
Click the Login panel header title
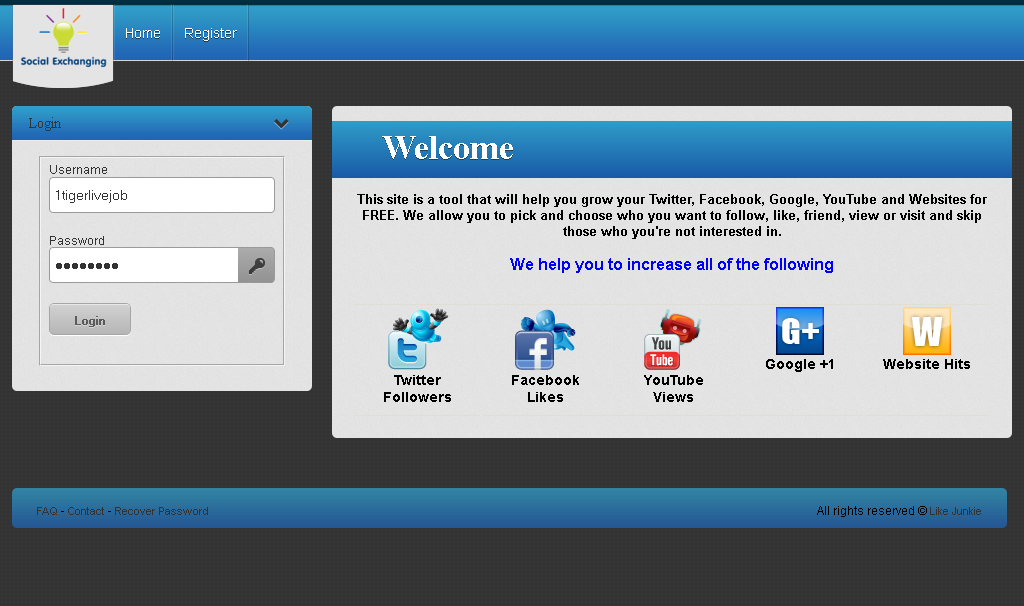pos(45,124)
